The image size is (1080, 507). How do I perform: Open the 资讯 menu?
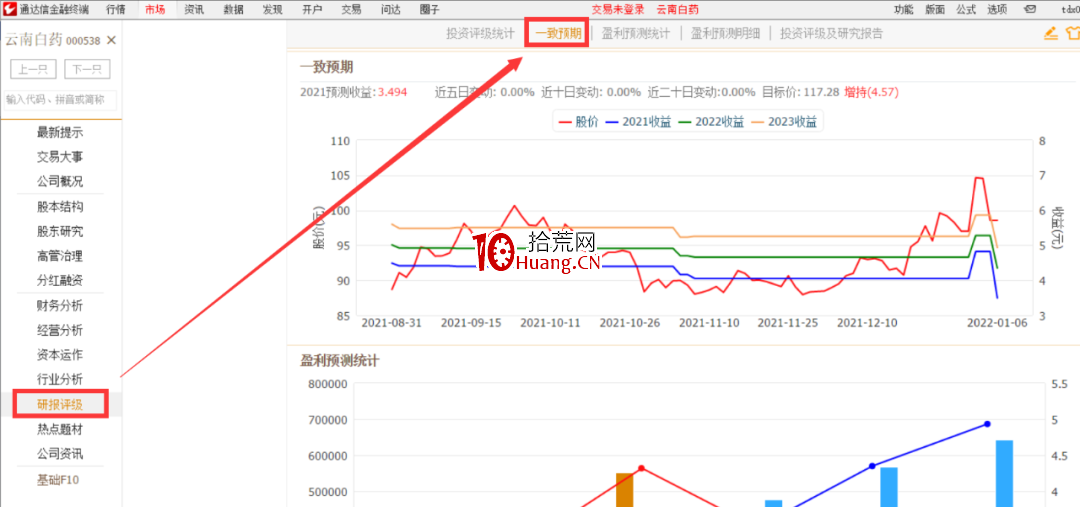point(194,10)
